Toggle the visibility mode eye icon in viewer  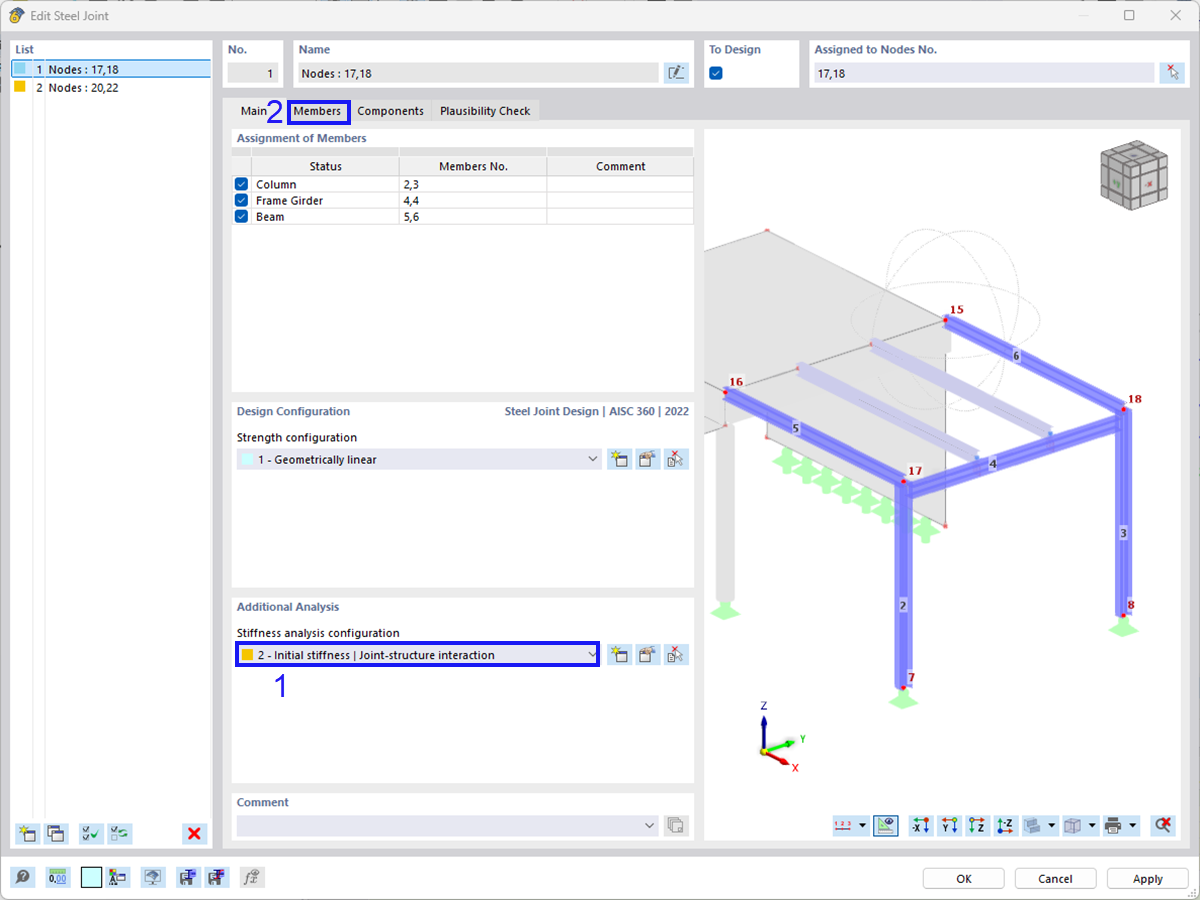pyautogui.click(x=885, y=825)
